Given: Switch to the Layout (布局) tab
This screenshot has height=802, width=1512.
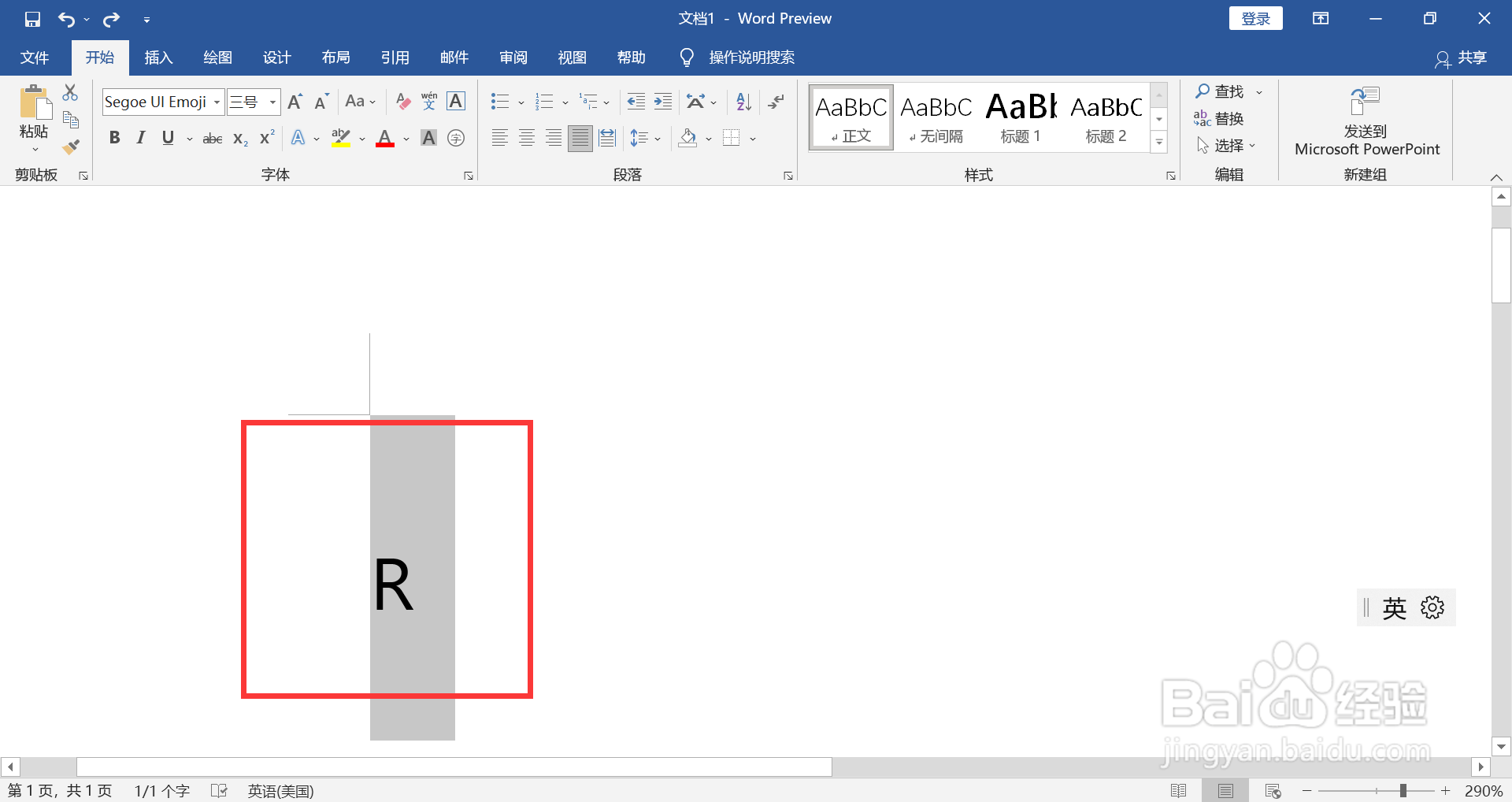Looking at the screenshot, I should pos(335,58).
